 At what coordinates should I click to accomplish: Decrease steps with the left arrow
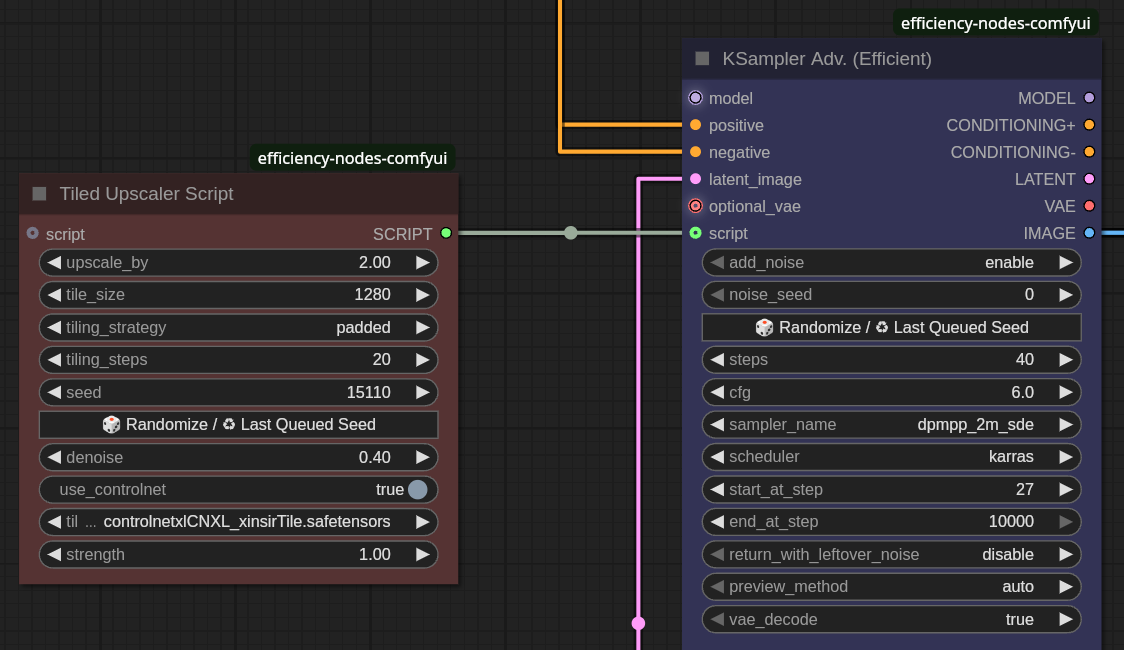[717, 360]
